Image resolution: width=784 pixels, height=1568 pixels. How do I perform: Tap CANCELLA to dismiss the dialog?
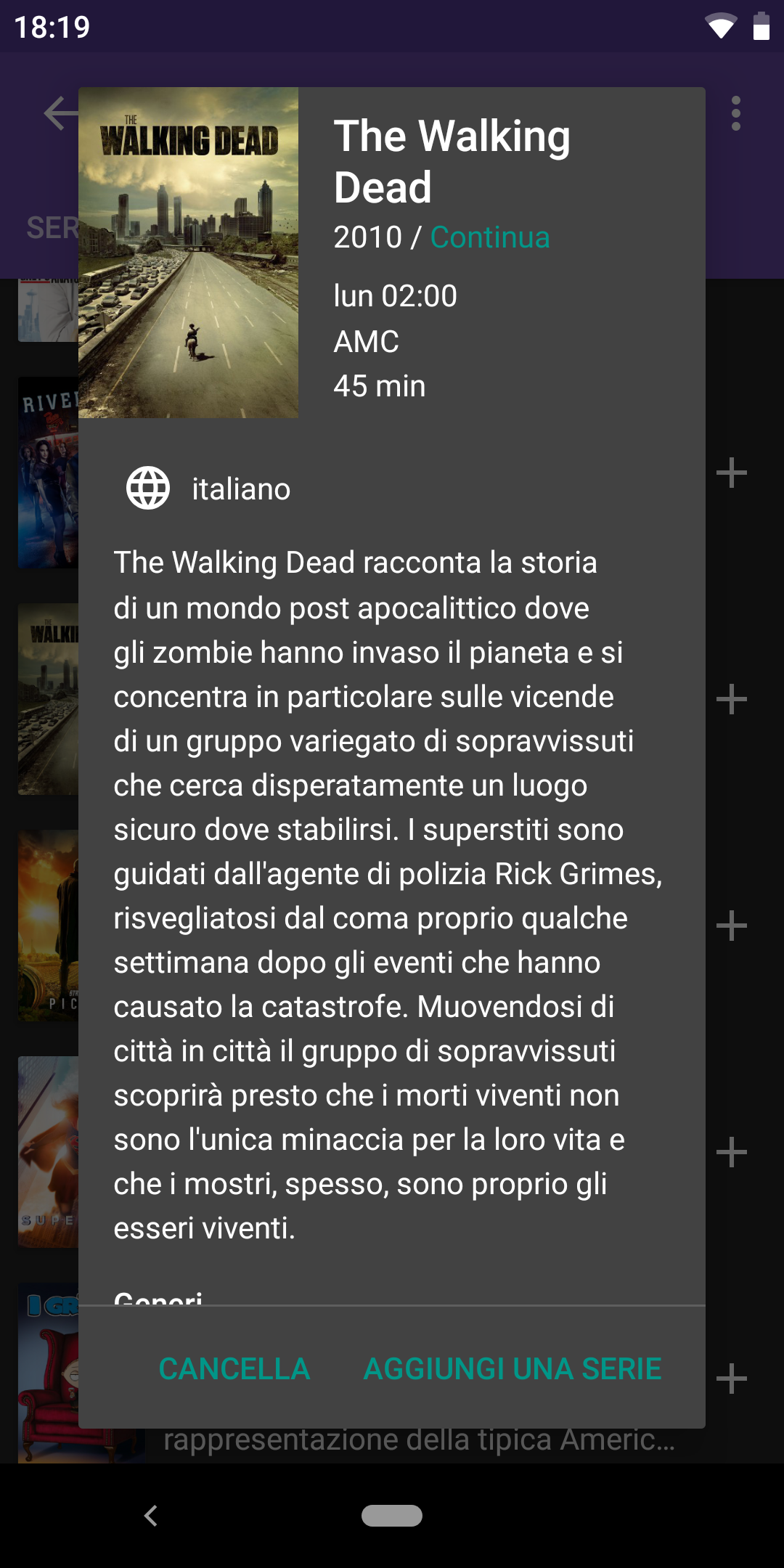coord(234,1369)
